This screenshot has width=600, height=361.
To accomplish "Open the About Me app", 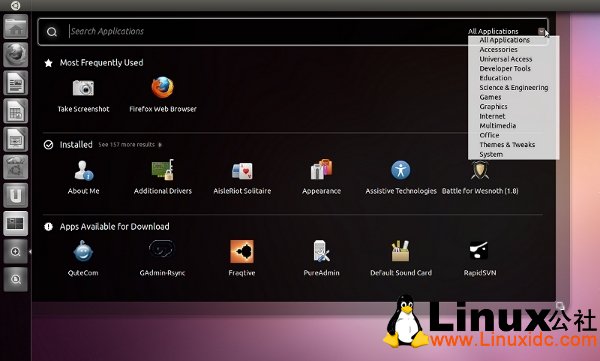I will 83,170.
